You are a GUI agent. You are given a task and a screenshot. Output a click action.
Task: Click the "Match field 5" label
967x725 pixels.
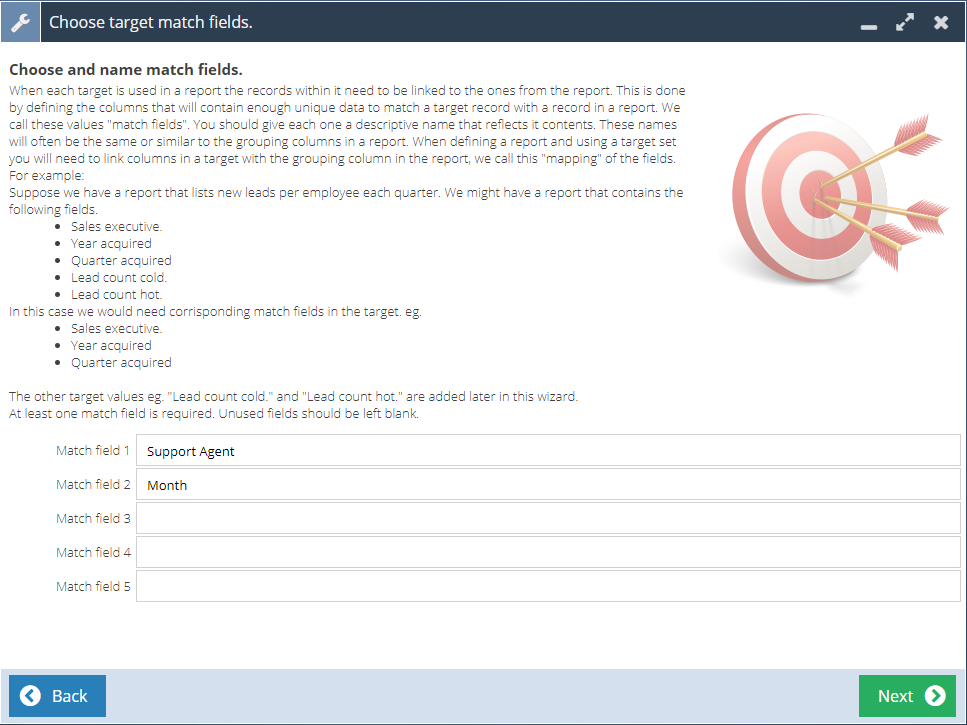click(x=93, y=586)
